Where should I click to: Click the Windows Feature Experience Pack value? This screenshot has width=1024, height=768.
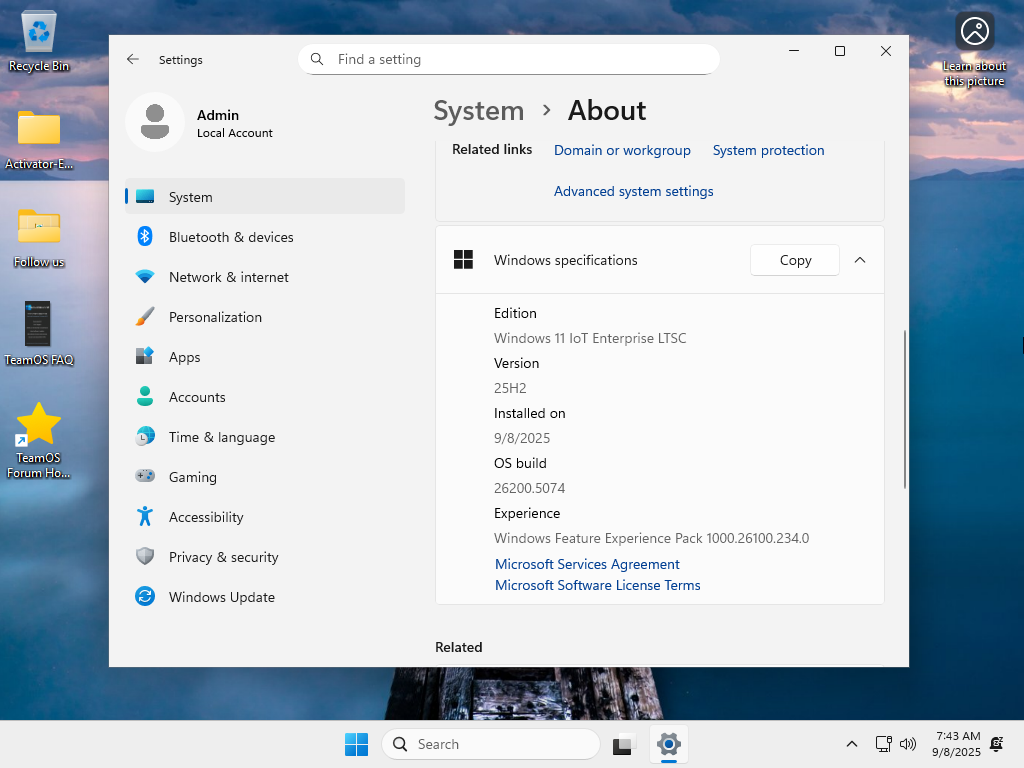(x=651, y=538)
